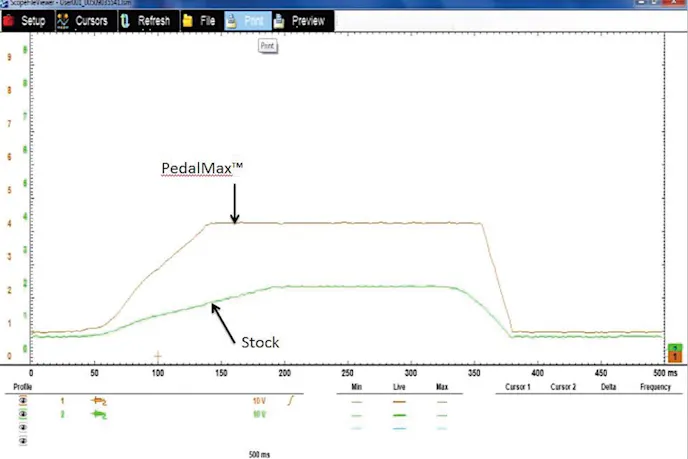The image size is (688, 459).
Task: Click the Cursor 1 column header
Action: click(516, 385)
